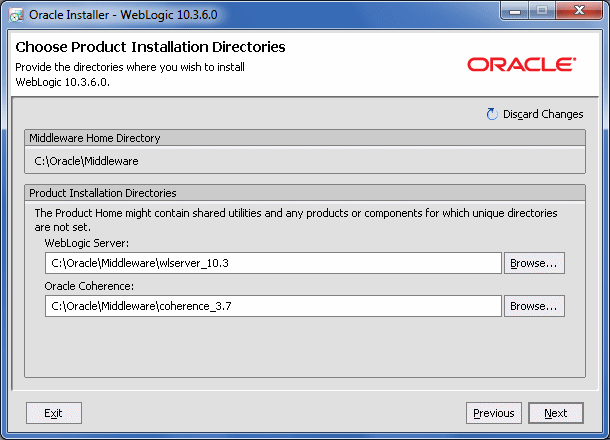Go back with the Previous button

pos(493,413)
